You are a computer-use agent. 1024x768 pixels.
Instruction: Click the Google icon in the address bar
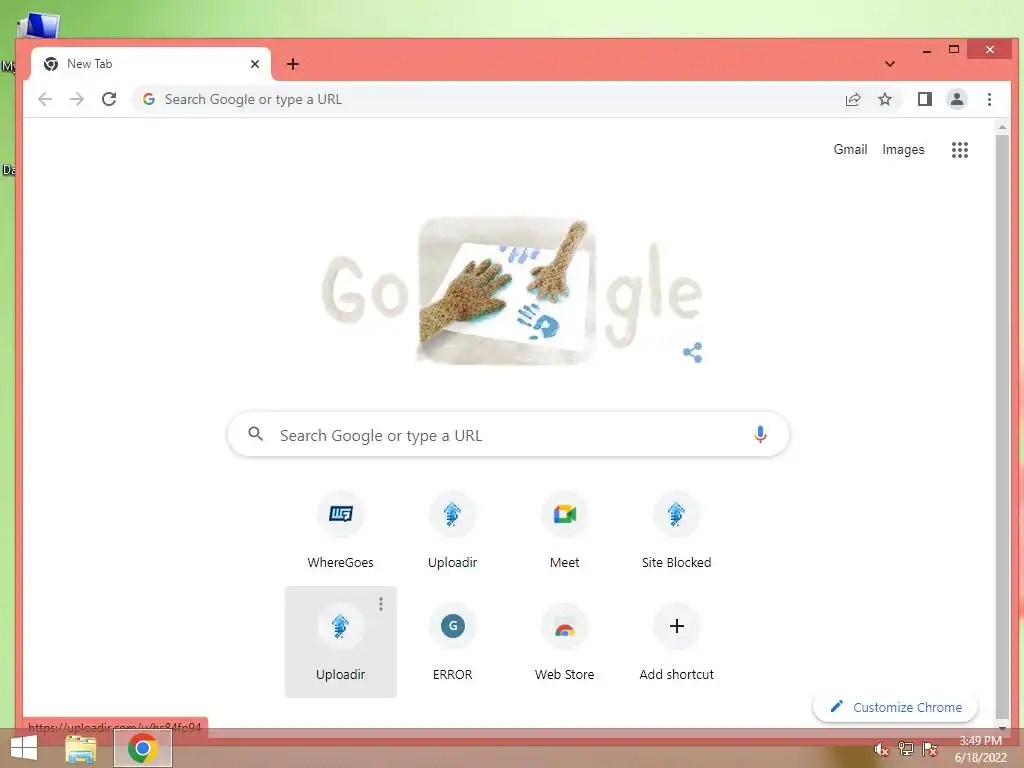pyautogui.click(x=149, y=99)
